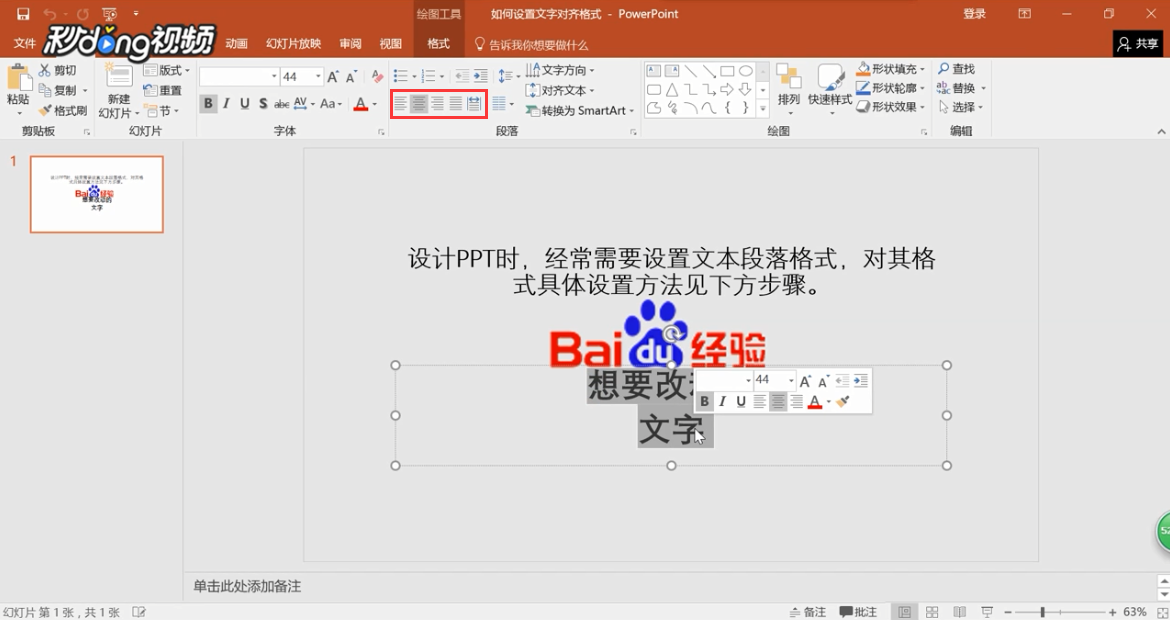Switch to Animations (动画) tab
1170x620 pixels.
[x=237, y=43]
